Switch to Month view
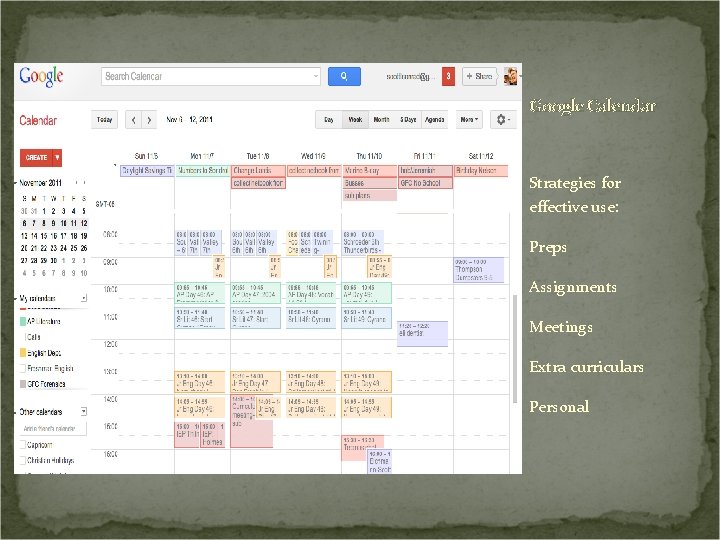Image resolution: width=720 pixels, height=540 pixels. pyautogui.click(x=381, y=120)
